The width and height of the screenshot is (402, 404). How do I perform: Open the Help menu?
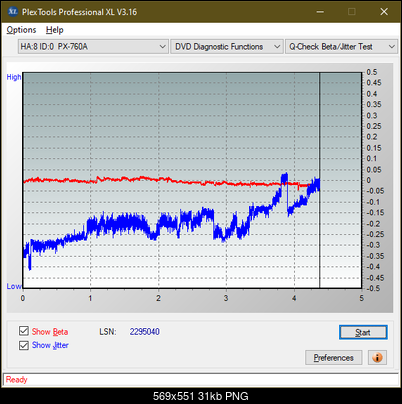[54, 30]
